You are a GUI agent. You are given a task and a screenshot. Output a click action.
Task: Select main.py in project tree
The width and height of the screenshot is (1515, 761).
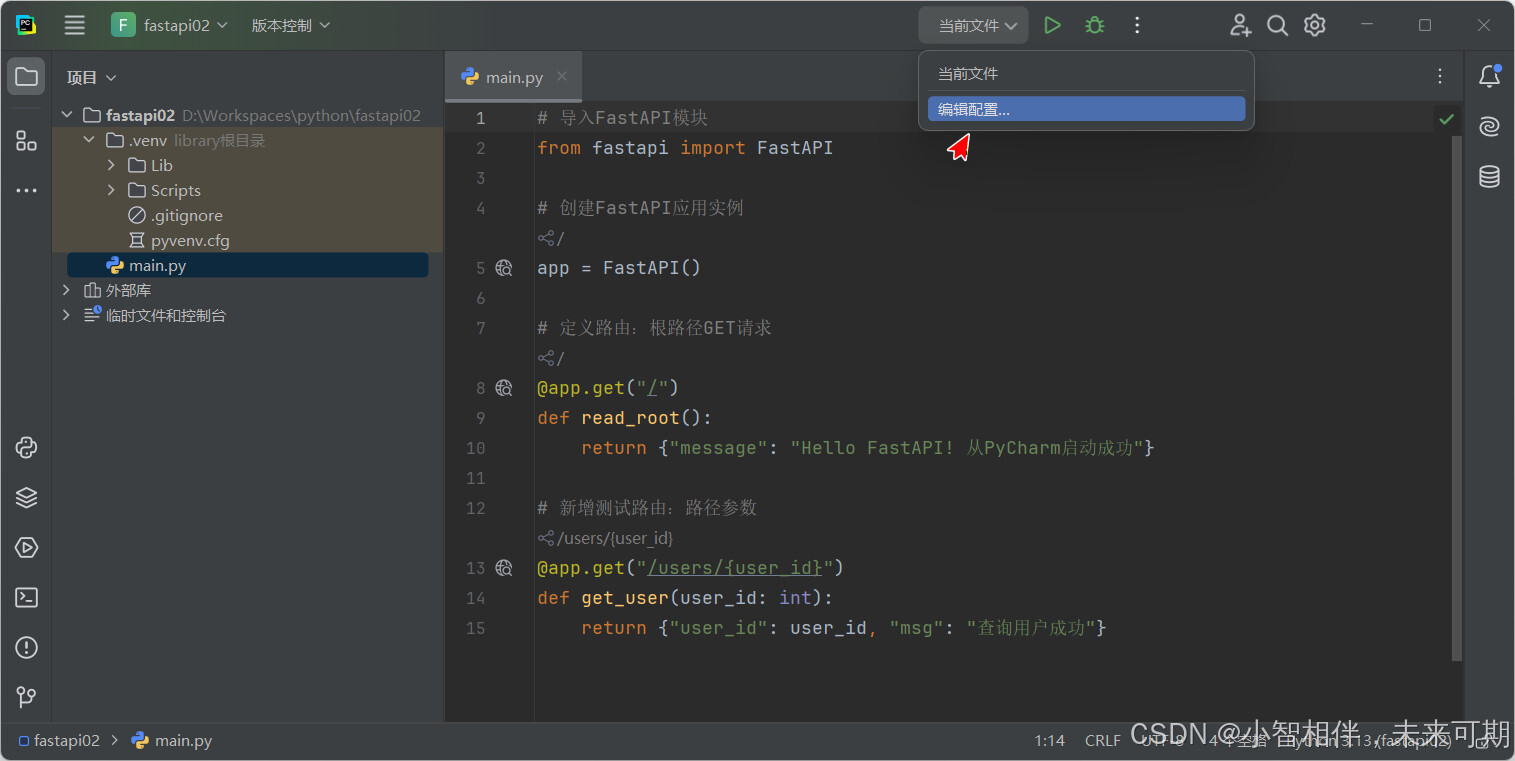pyautogui.click(x=247, y=265)
